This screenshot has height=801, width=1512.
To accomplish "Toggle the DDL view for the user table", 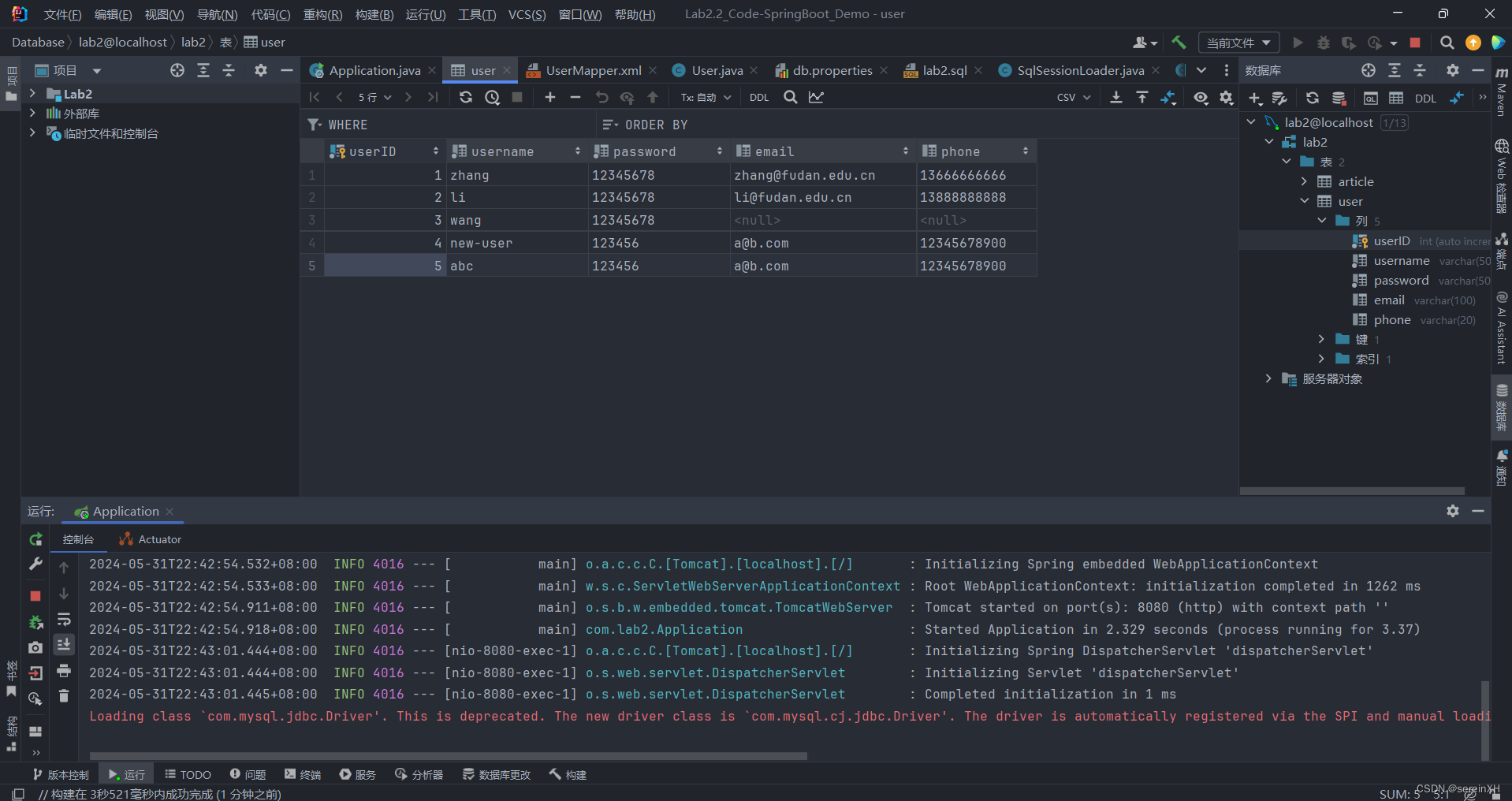I will coord(758,97).
